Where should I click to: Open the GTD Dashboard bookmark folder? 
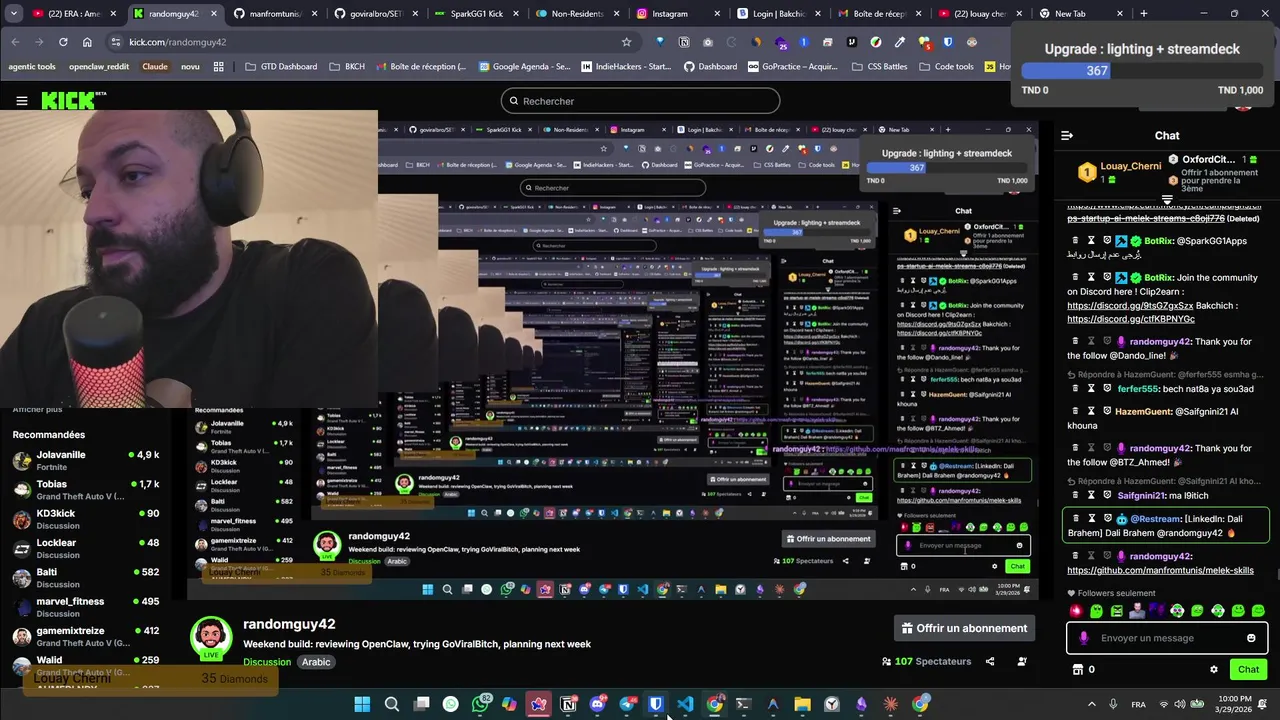[281, 67]
